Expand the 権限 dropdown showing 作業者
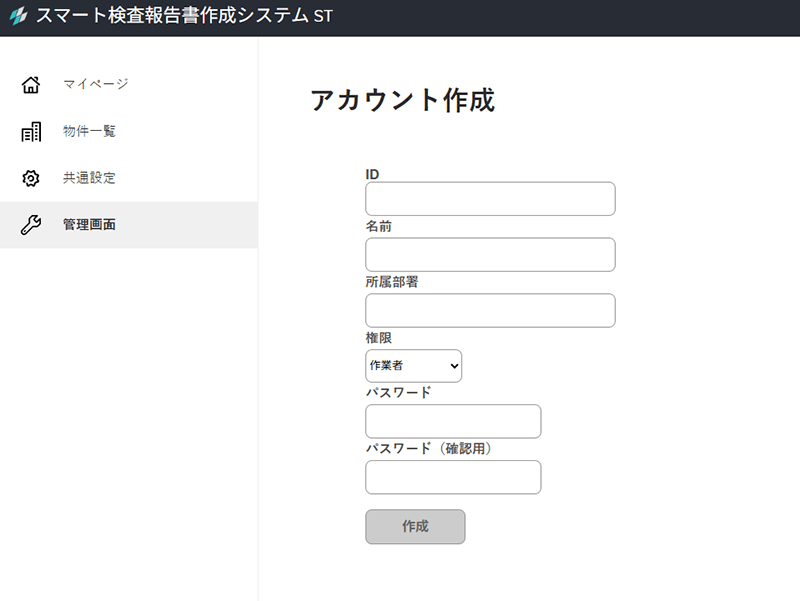Viewport: 800px width, 601px height. pyautogui.click(x=413, y=366)
